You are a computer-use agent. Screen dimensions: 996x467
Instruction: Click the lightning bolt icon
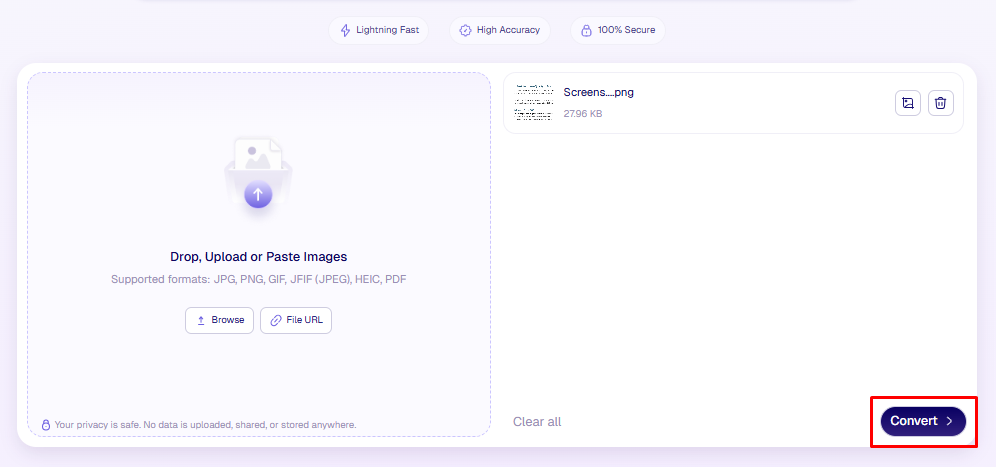(x=345, y=30)
